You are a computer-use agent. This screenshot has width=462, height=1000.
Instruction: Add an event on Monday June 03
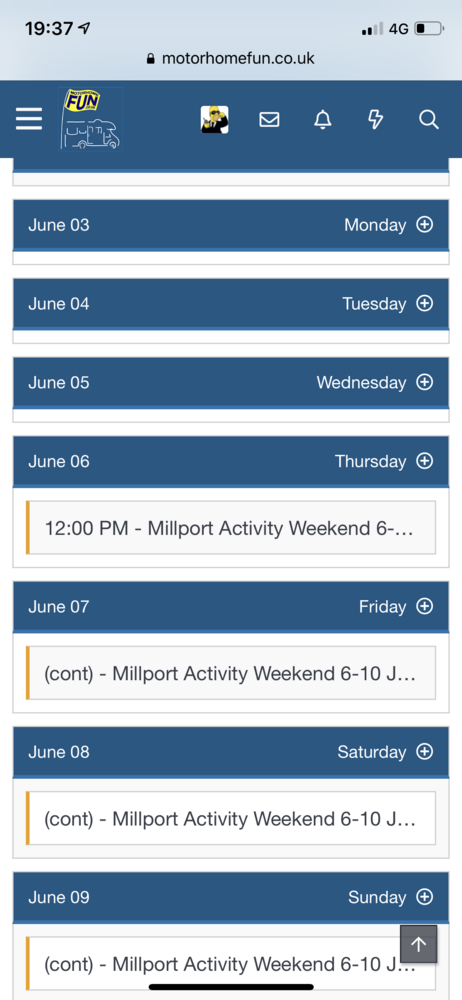coord(424,224)
